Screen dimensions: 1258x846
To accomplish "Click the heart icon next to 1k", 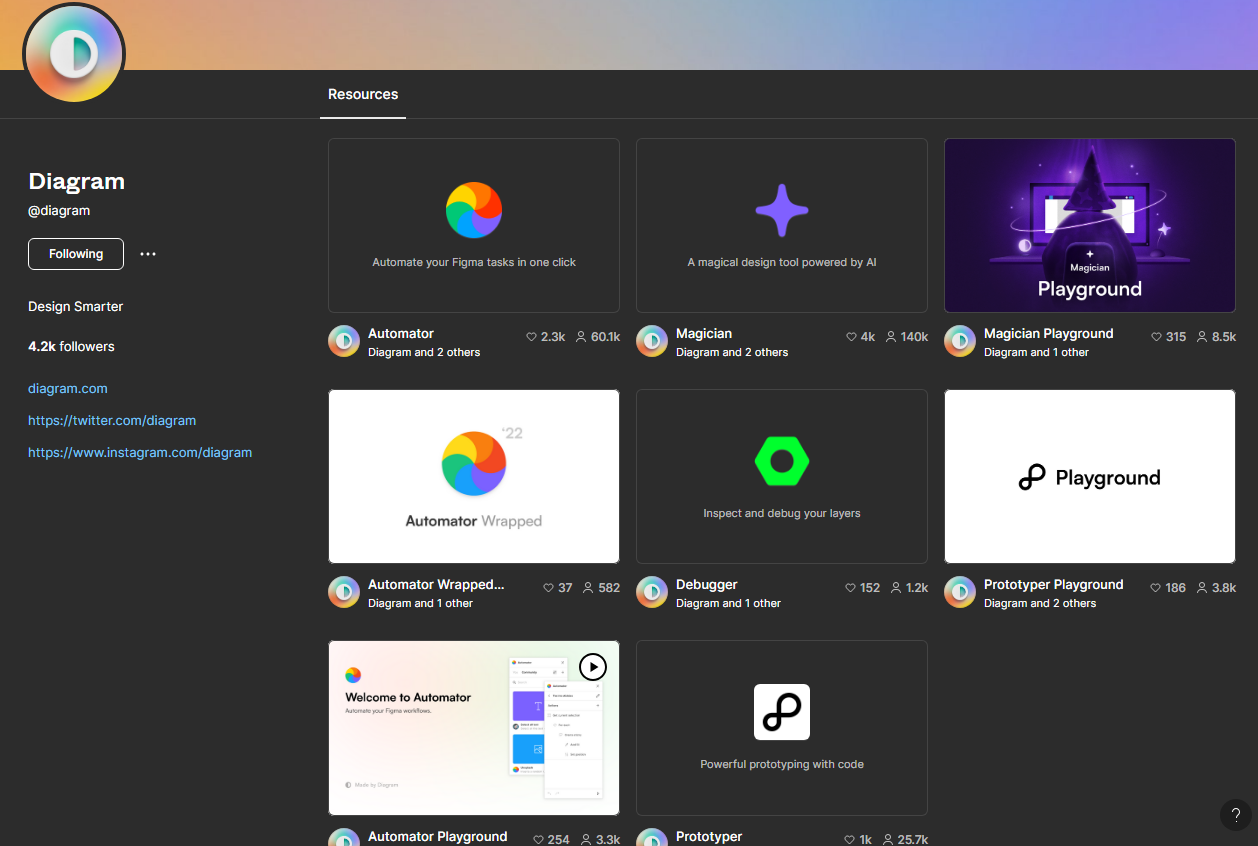I will pyautogui.click(x=850, y=840).
